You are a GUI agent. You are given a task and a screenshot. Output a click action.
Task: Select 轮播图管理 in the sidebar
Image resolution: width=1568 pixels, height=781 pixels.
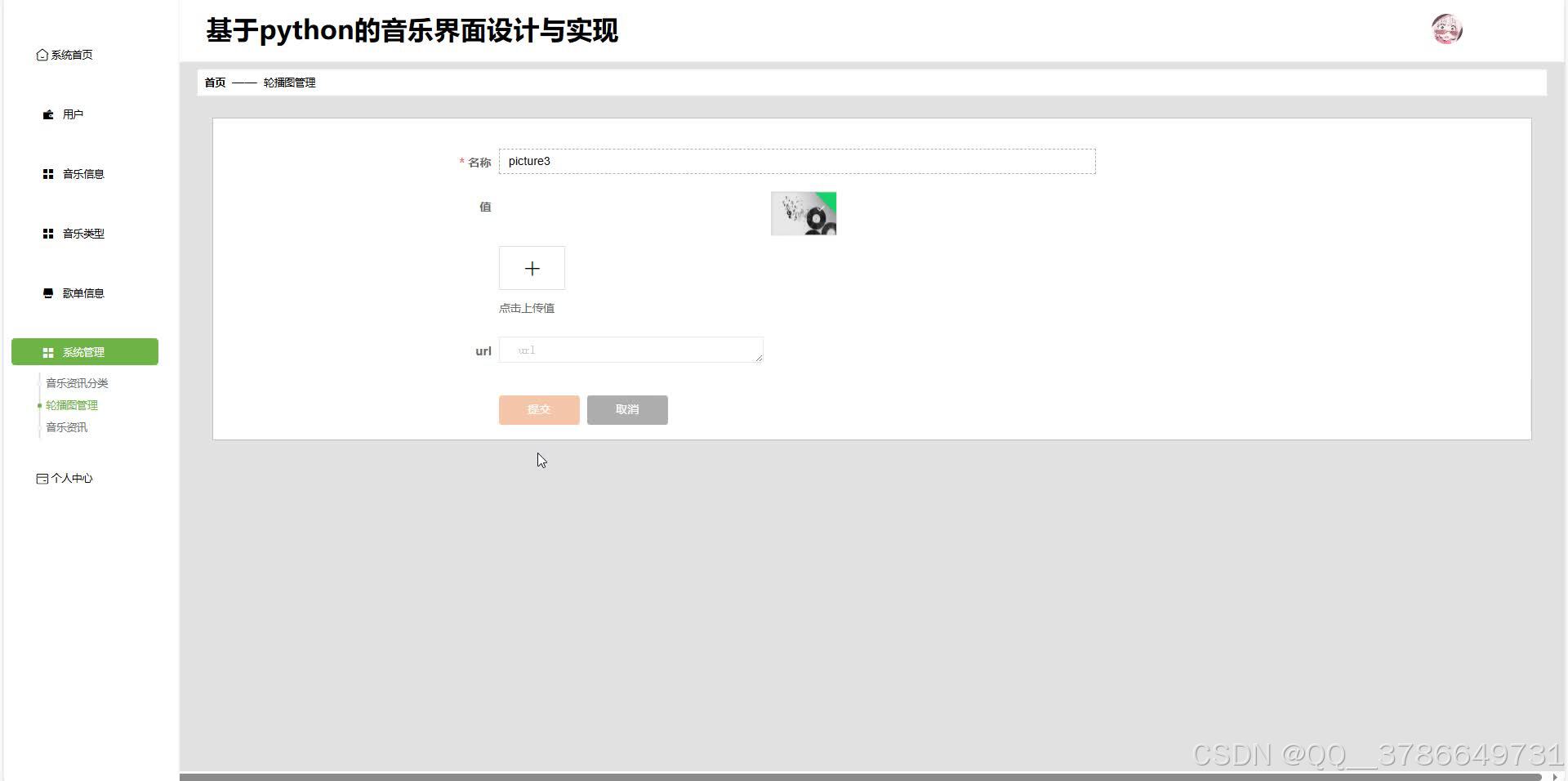[x=72, y=404]
